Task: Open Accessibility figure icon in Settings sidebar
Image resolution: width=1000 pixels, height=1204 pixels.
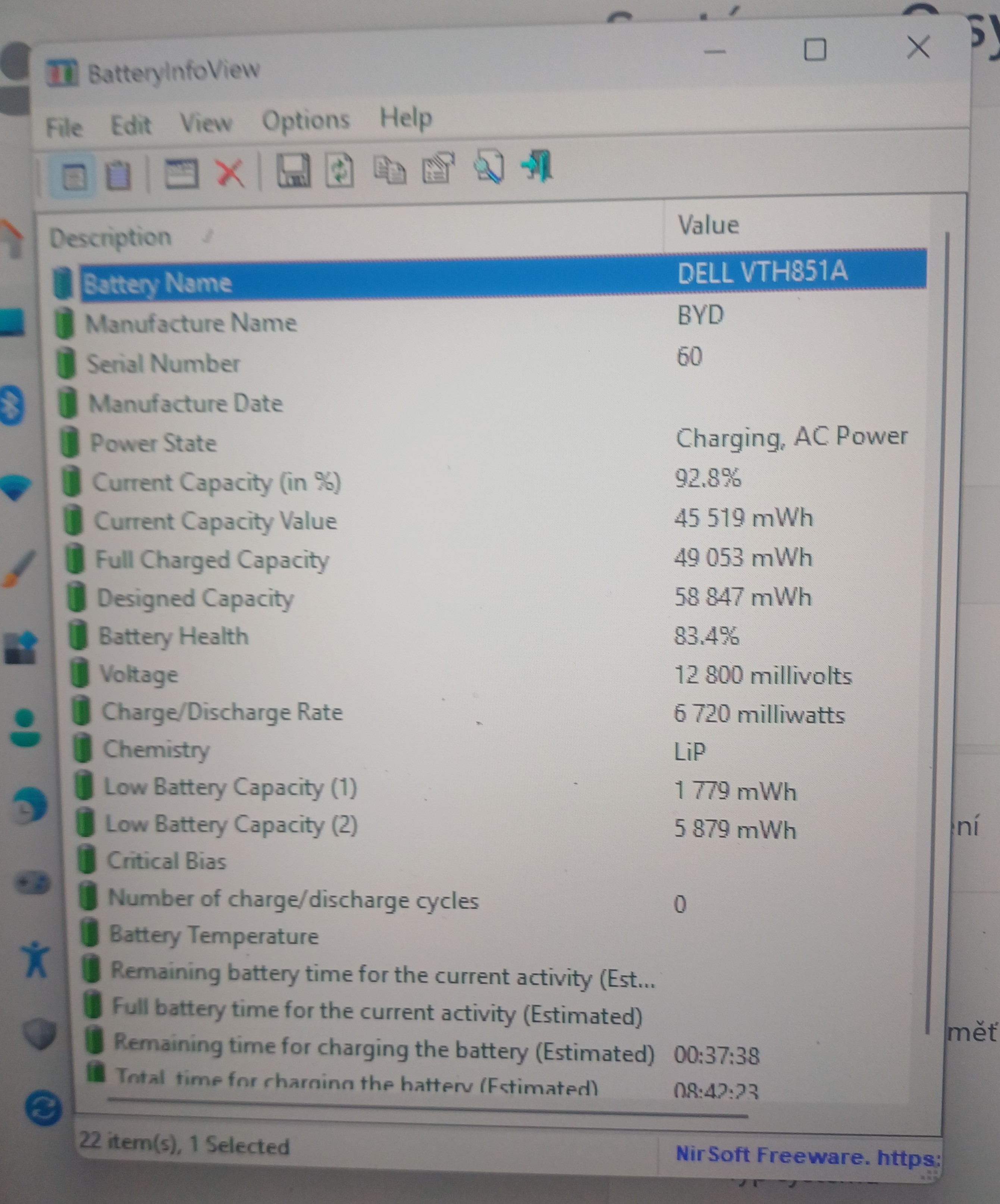Action: pos(35,959)
